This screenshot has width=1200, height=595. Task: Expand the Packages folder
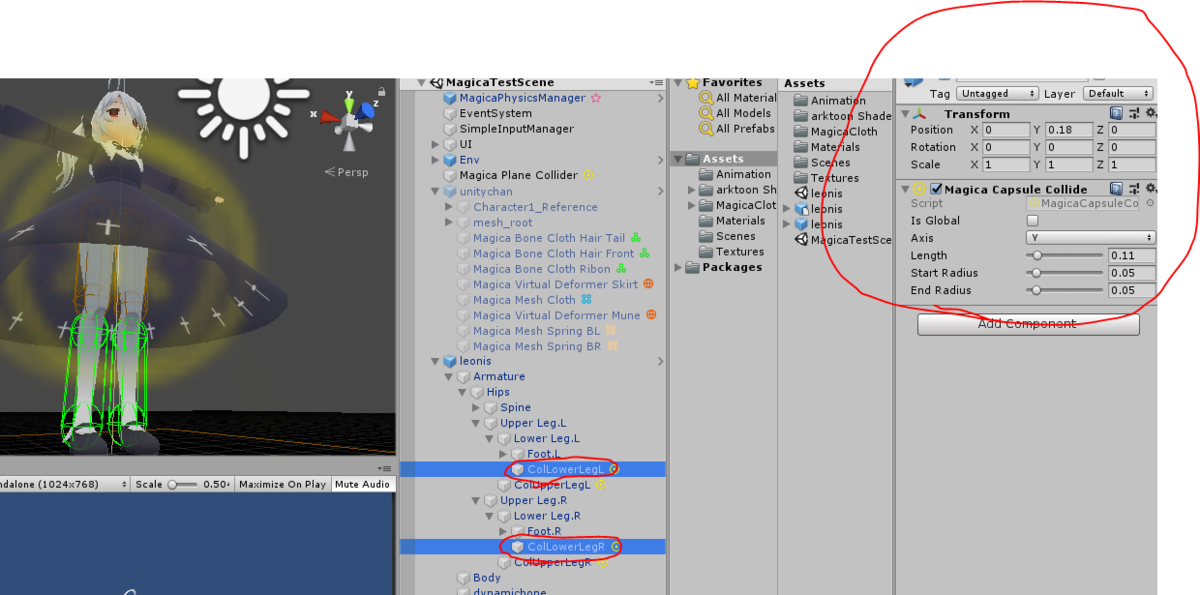[x=678, y=267]
